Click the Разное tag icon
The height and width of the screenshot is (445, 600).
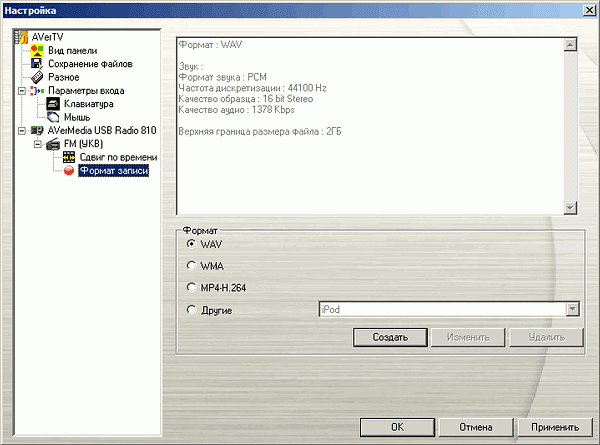37,77
